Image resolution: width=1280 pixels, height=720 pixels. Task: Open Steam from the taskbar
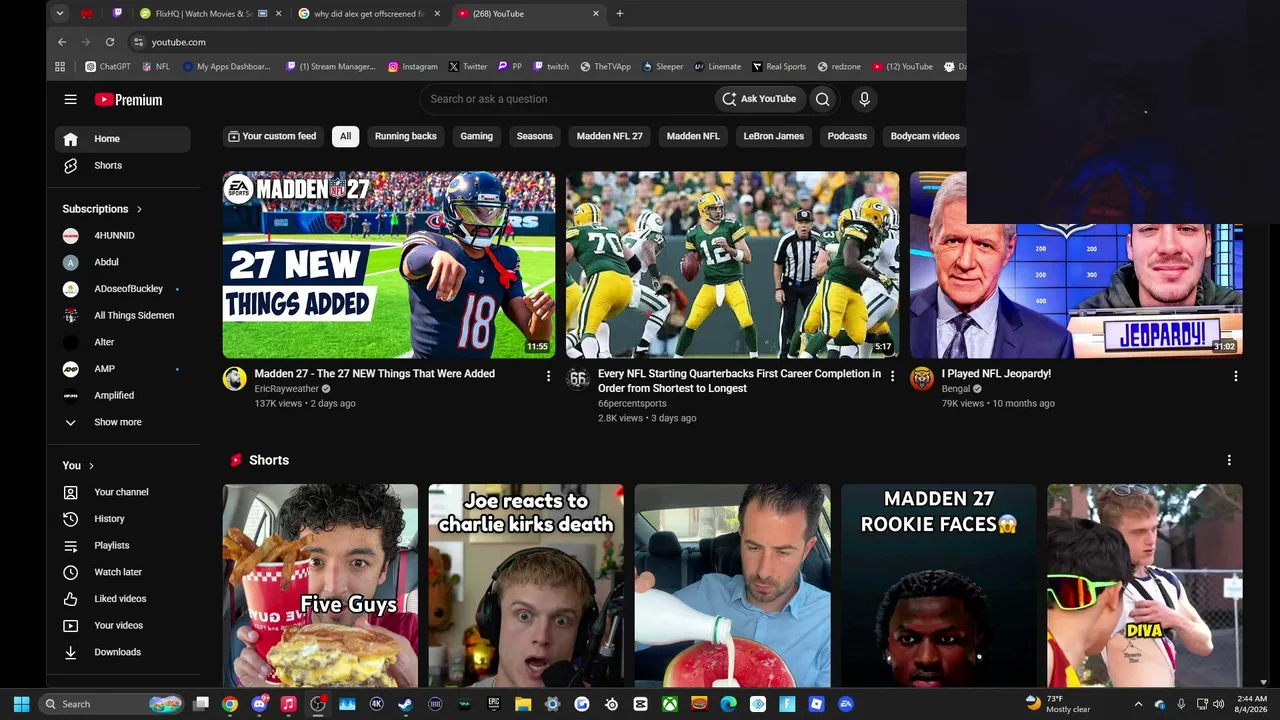(405, 704)
